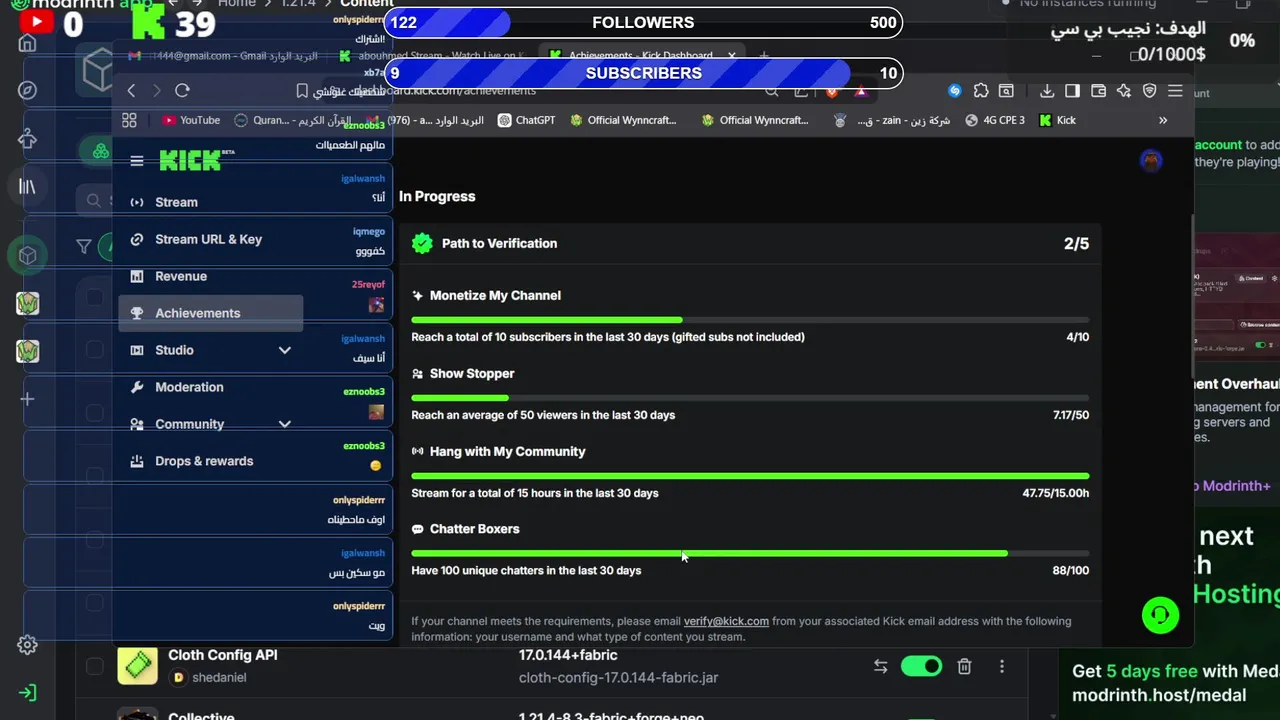The image size is (1280, 720).
Task: Open the browser hamburger menu
Action: (1175, 91)
